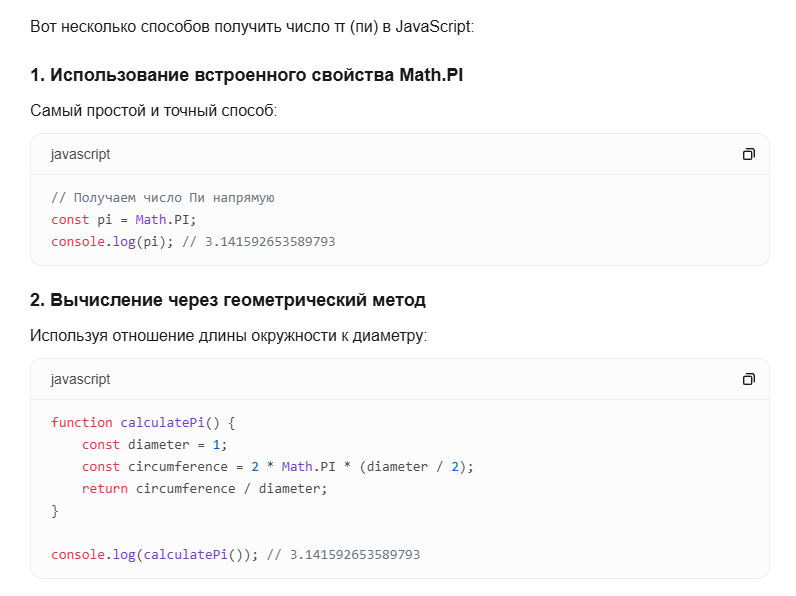Screen dimensions: 796x596
Task: Click the closing brace of calculatePi function
Action: (x=55, y=510)
